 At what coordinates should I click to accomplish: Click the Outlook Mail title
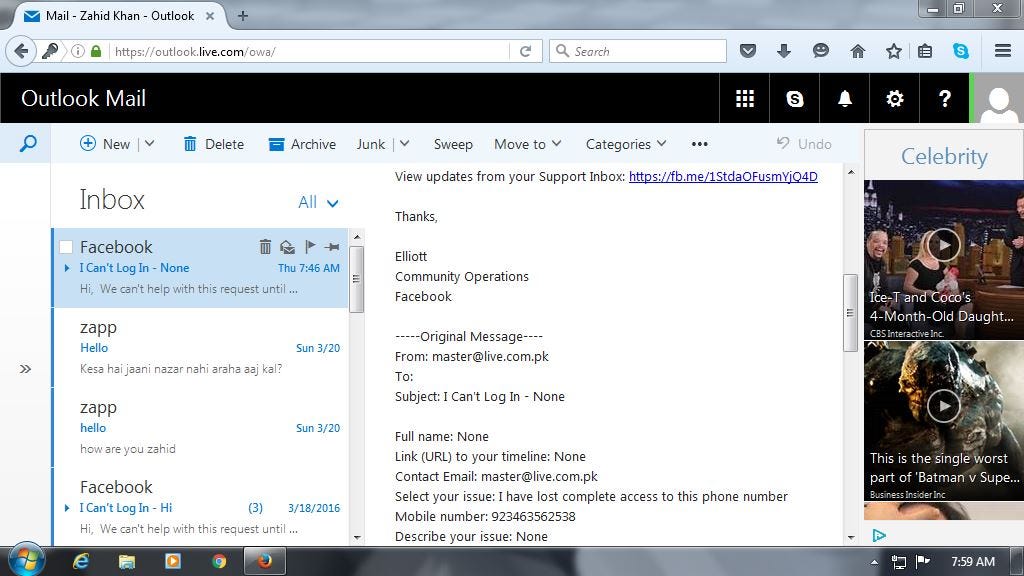84,99
